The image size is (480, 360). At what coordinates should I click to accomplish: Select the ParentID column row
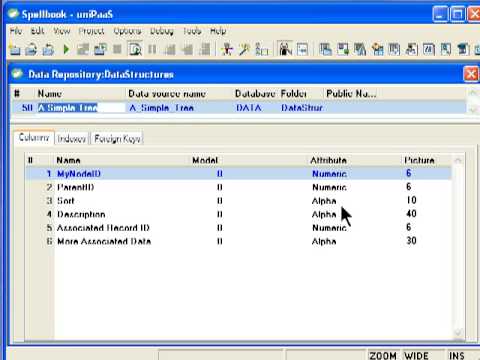(239, 187)
